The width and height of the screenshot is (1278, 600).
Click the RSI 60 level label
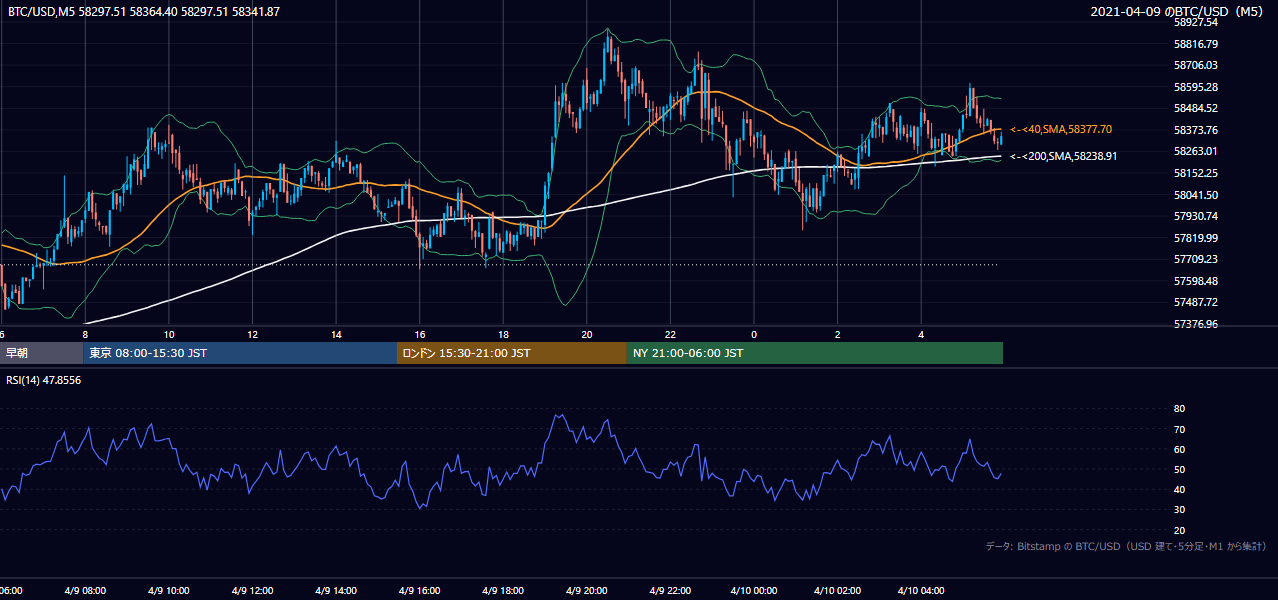click(1179, 449)
